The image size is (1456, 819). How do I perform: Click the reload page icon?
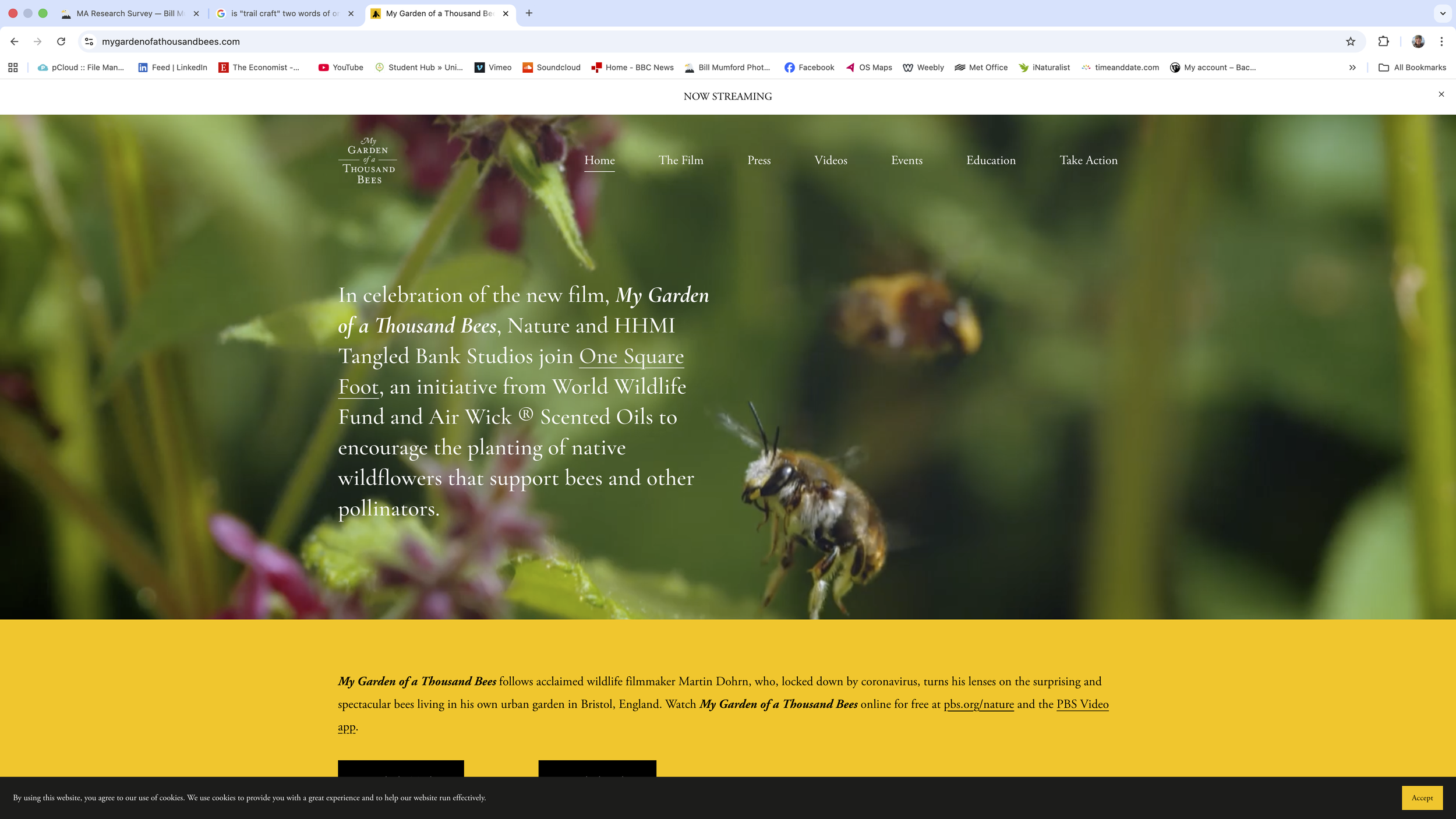click(61, 41)
